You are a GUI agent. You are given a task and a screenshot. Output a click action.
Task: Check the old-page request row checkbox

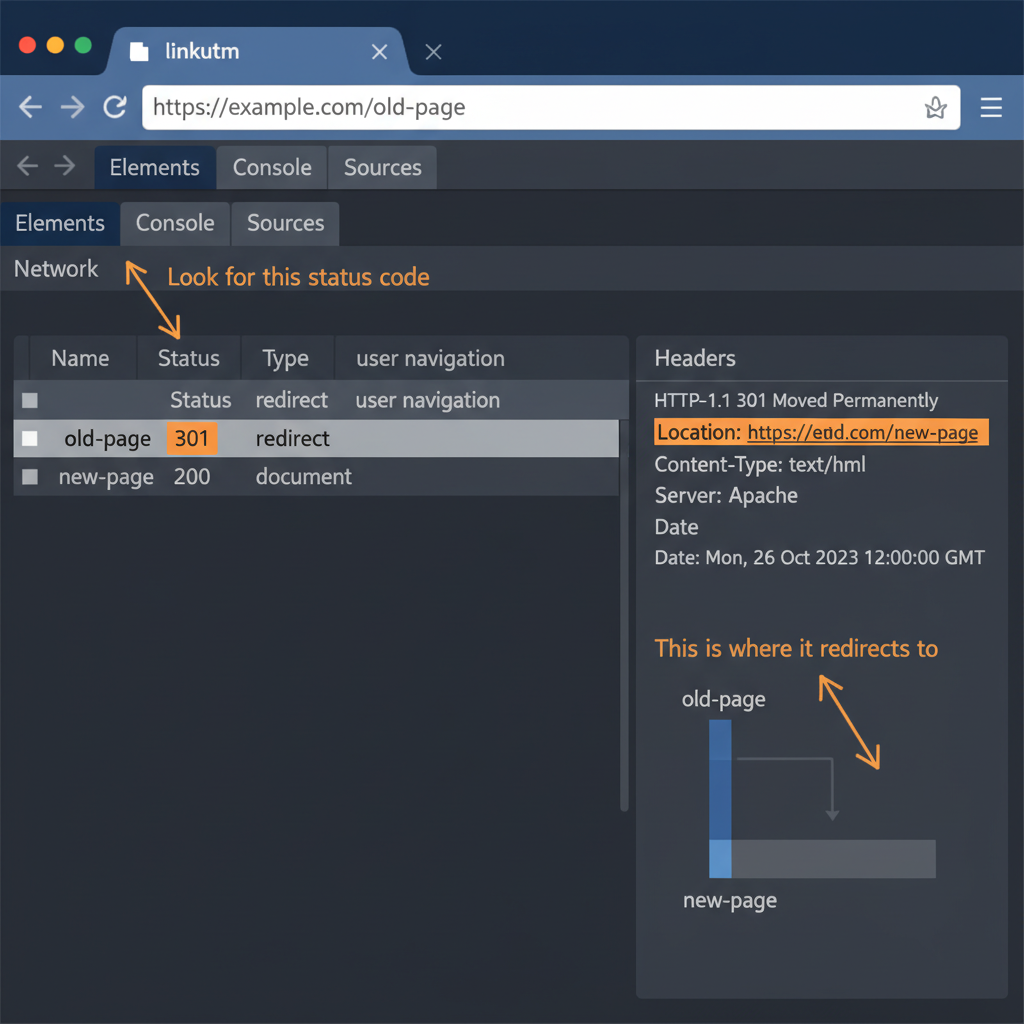[29, 438]
